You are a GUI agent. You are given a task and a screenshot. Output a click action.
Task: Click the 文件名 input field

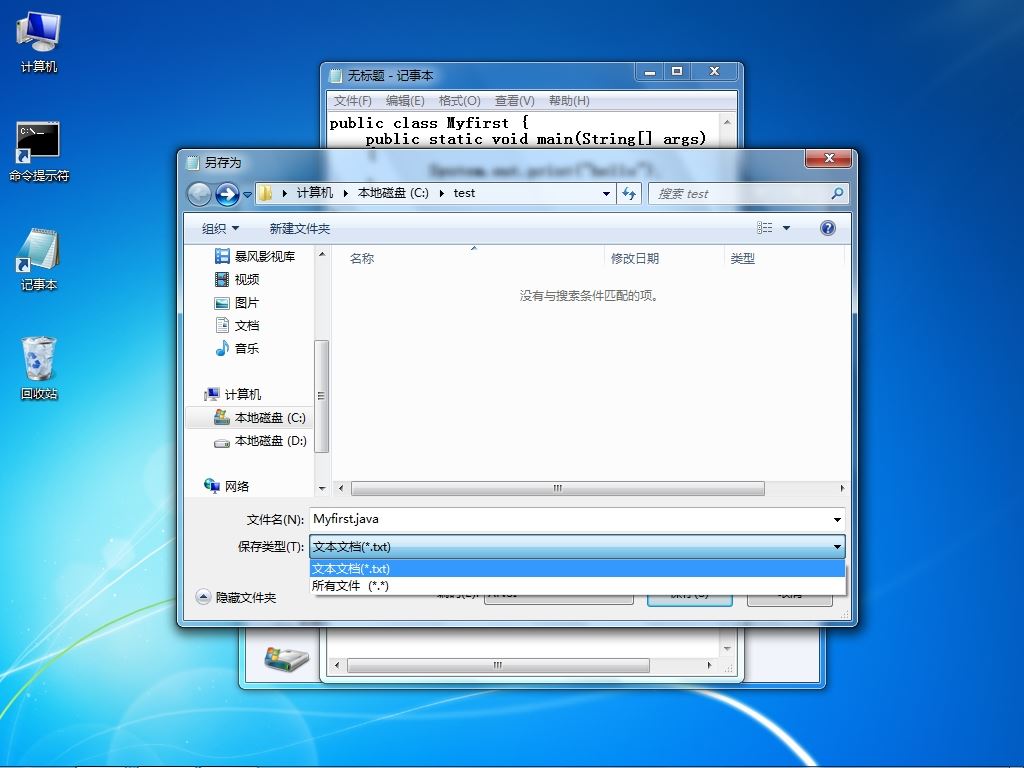[569, 519]
